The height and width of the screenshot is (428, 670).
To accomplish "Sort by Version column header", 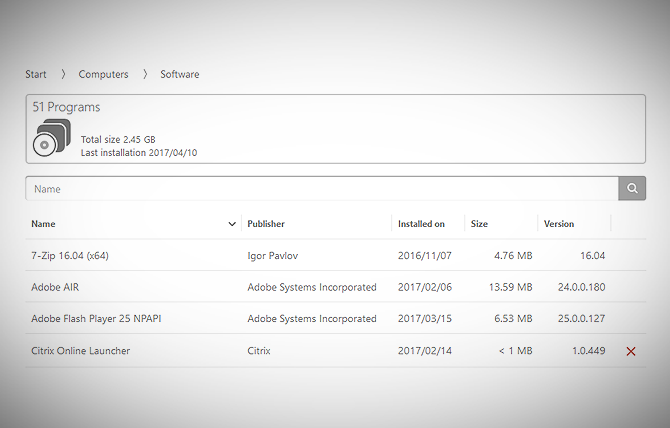I will point(559,224).
